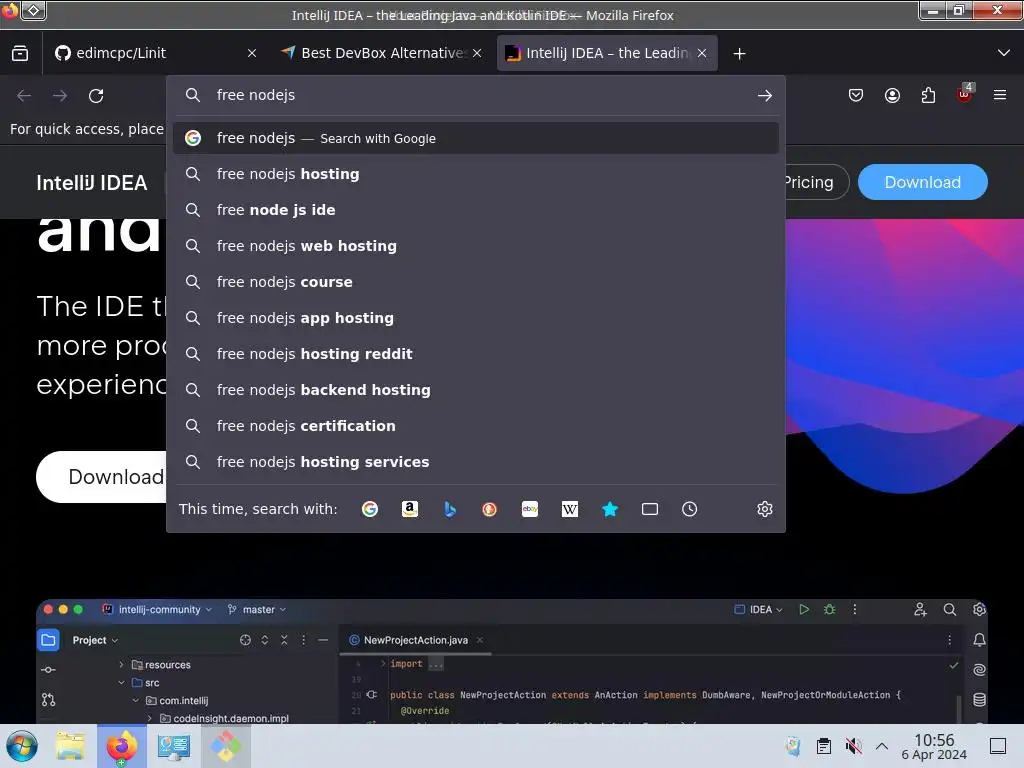The image size is (1024, 768).
Task: Select NewProjectAction.java editor tab
Action: coord(416,640)
